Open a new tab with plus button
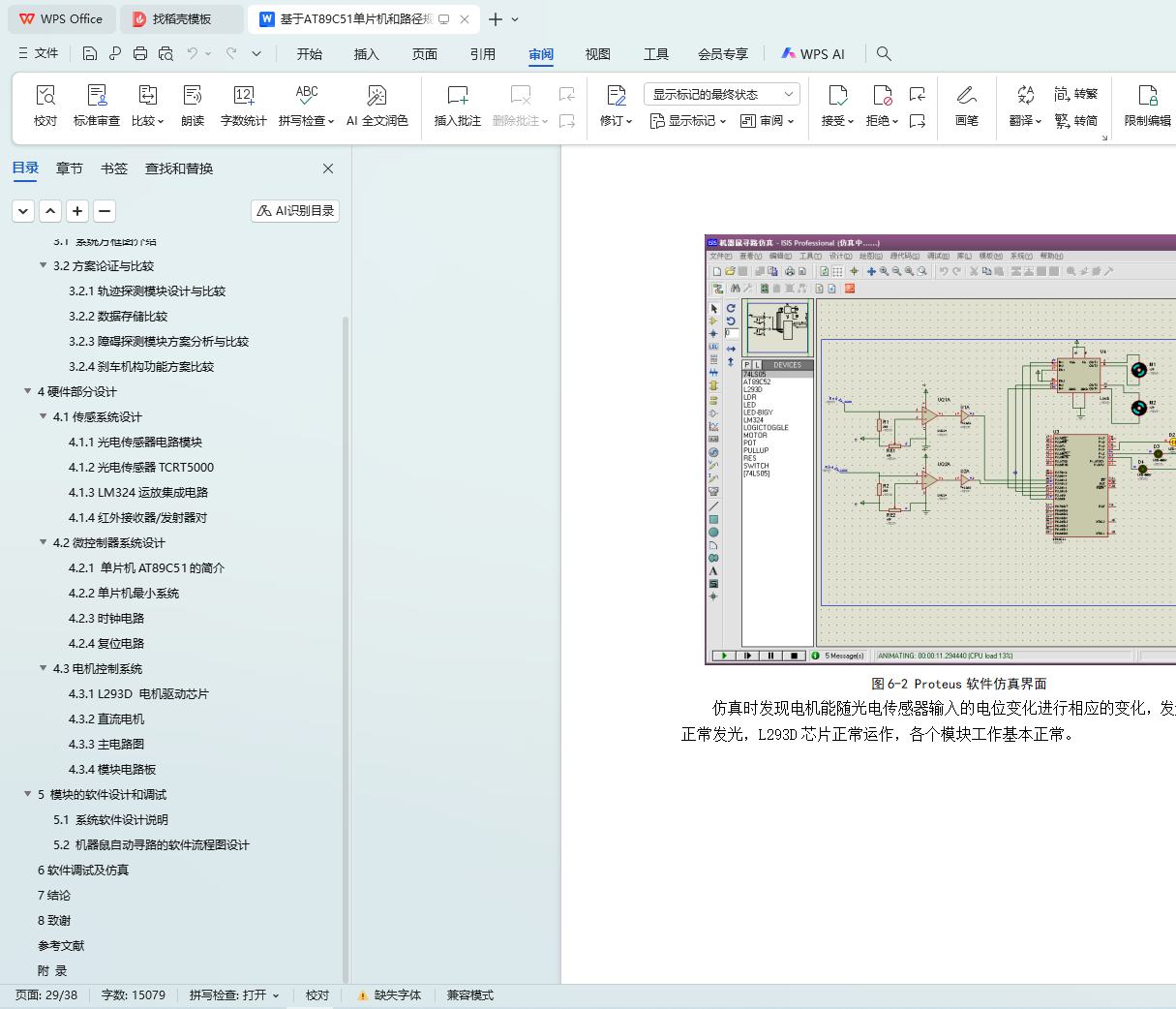The height and width of the screenshot is (1009, 1176). (496, 18)
